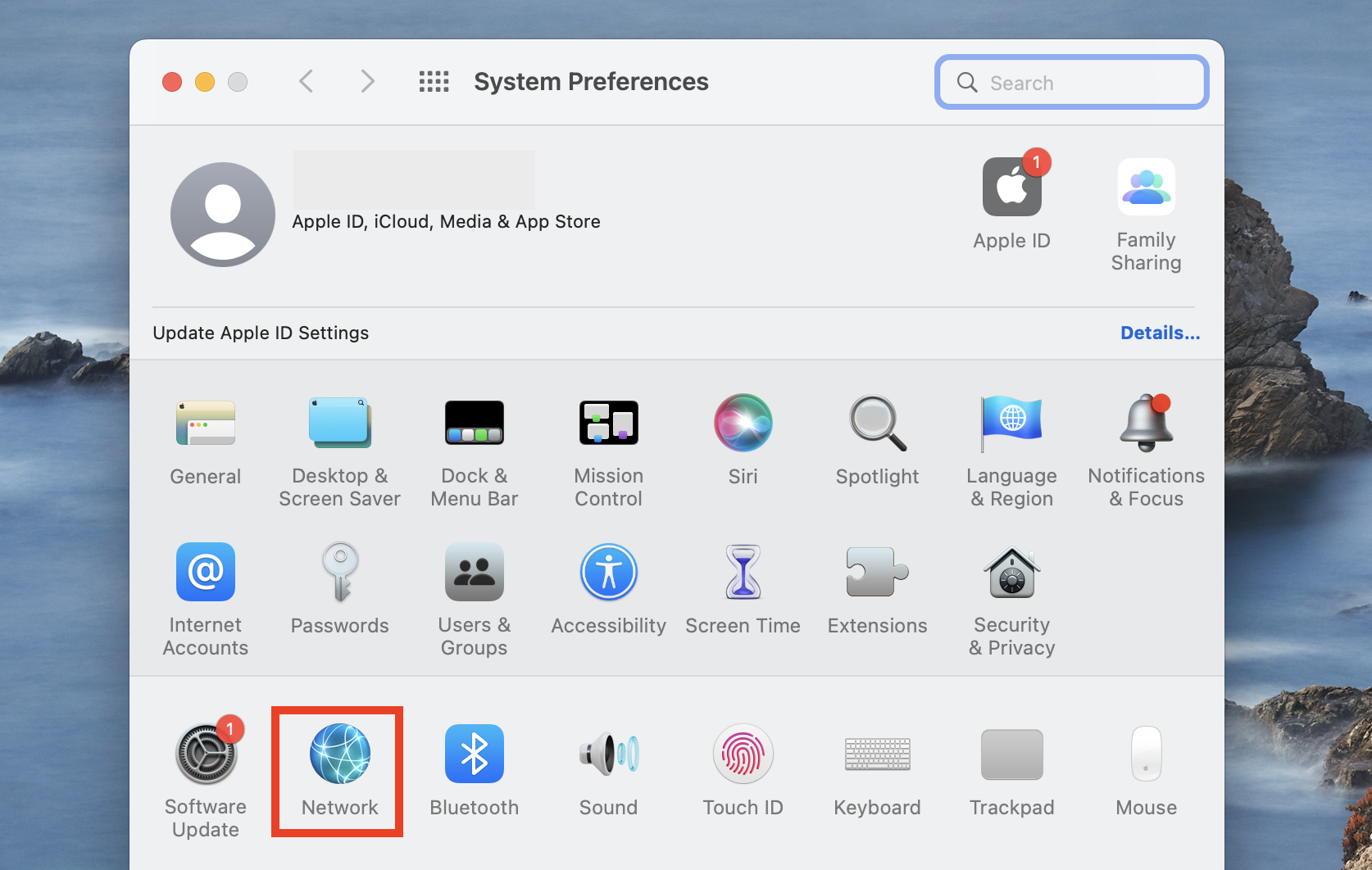
Task: Click the Update Apple ID Settings label
Action: coord(261,333)
